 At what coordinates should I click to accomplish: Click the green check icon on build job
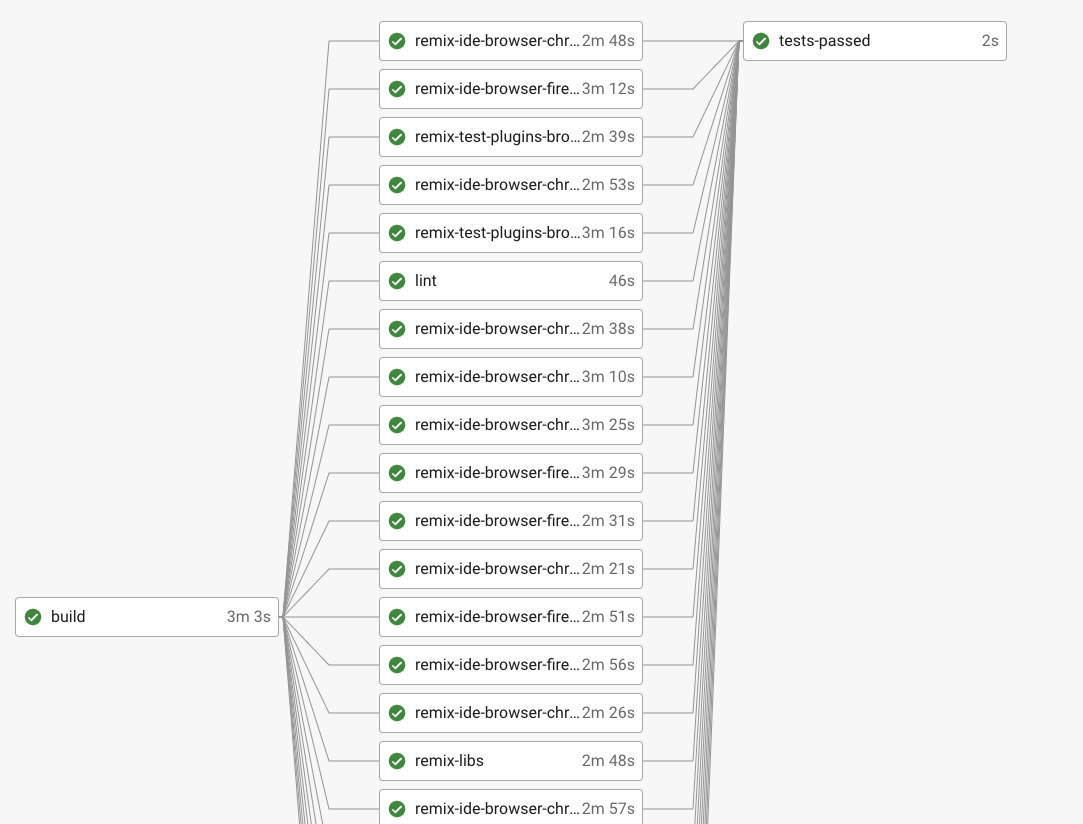tap(33, 617)
